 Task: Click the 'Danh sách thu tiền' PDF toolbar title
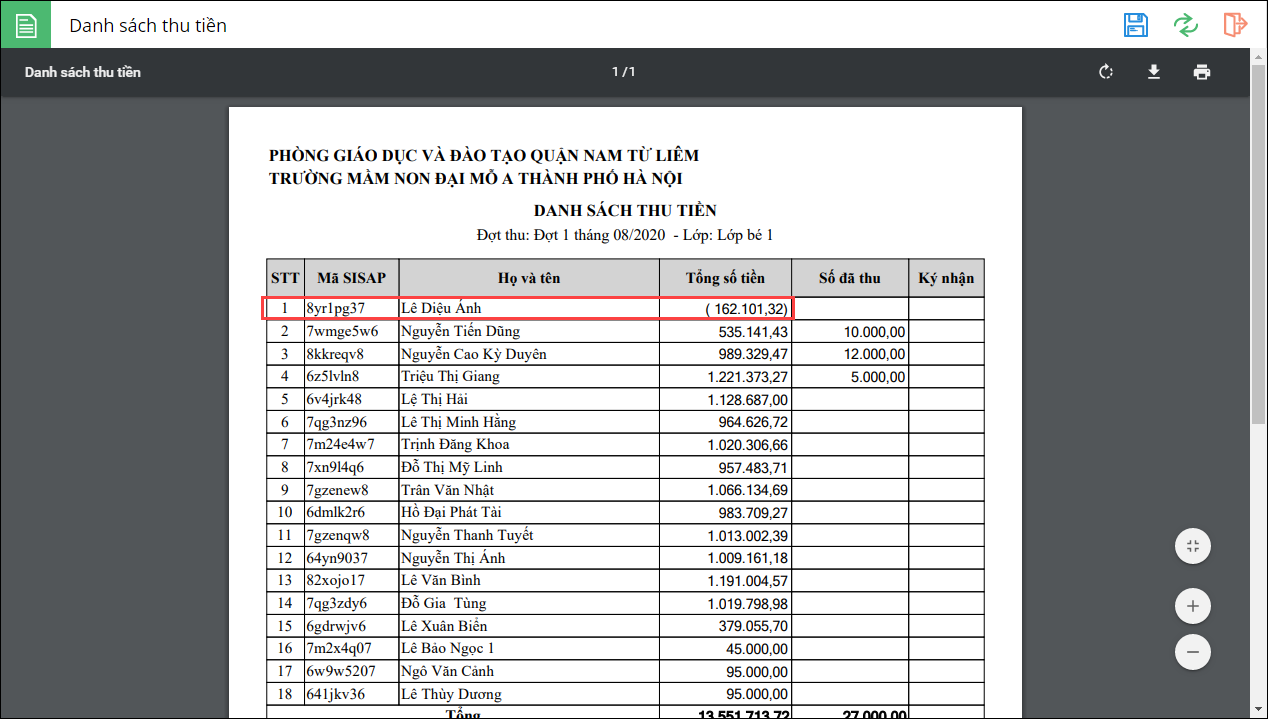pos(83,72)
